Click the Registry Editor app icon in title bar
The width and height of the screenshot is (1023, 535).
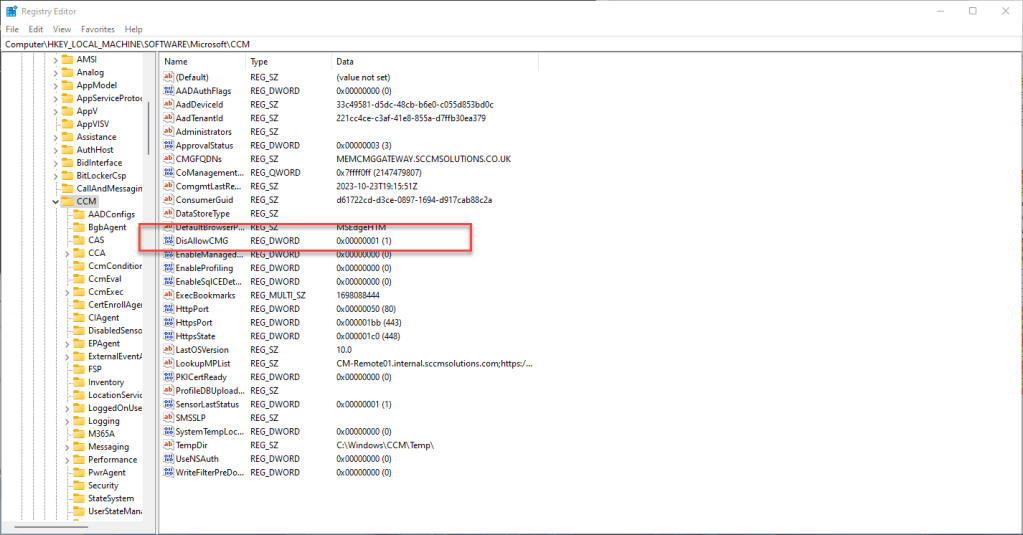pos(10,11)
